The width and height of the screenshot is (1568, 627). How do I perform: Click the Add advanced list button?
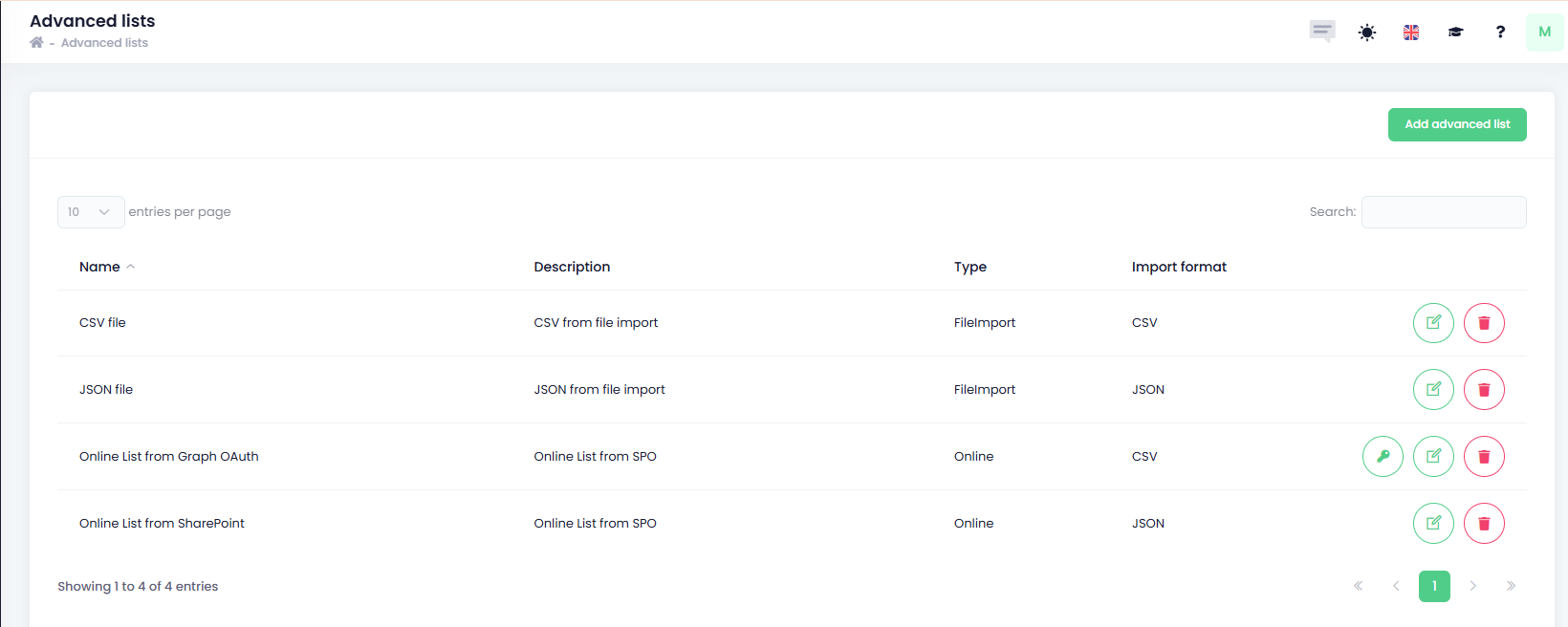1457,124
